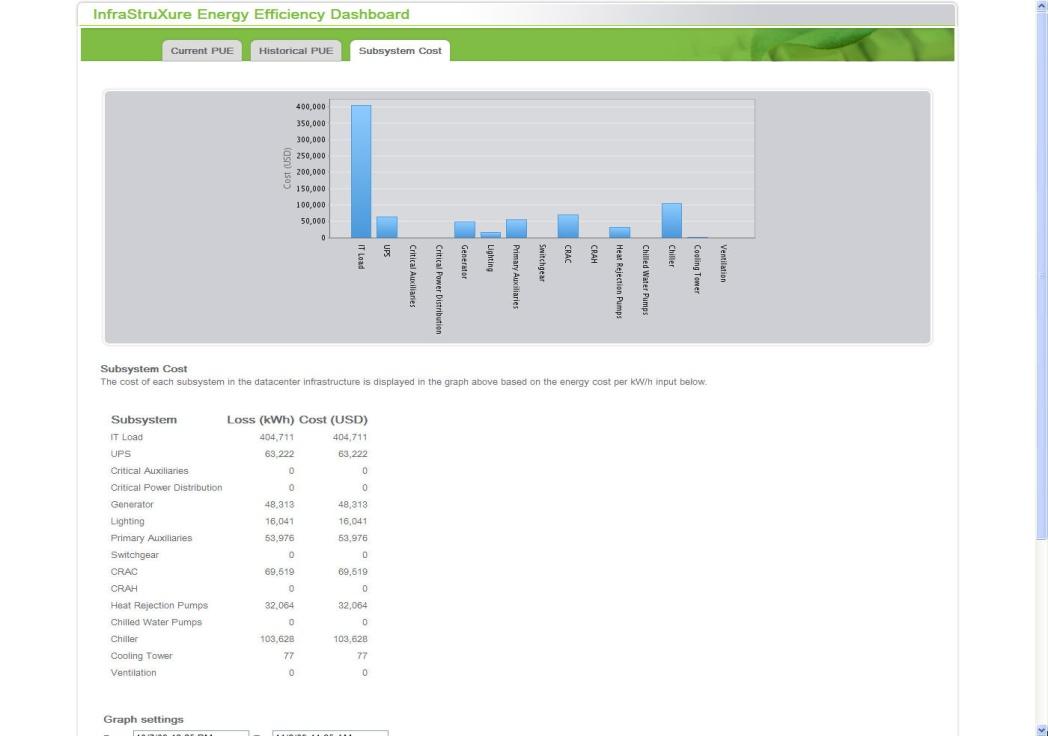1048x736 pixels.
Task: Open the Historical PUE tab
Action: (x=296, y=51)
